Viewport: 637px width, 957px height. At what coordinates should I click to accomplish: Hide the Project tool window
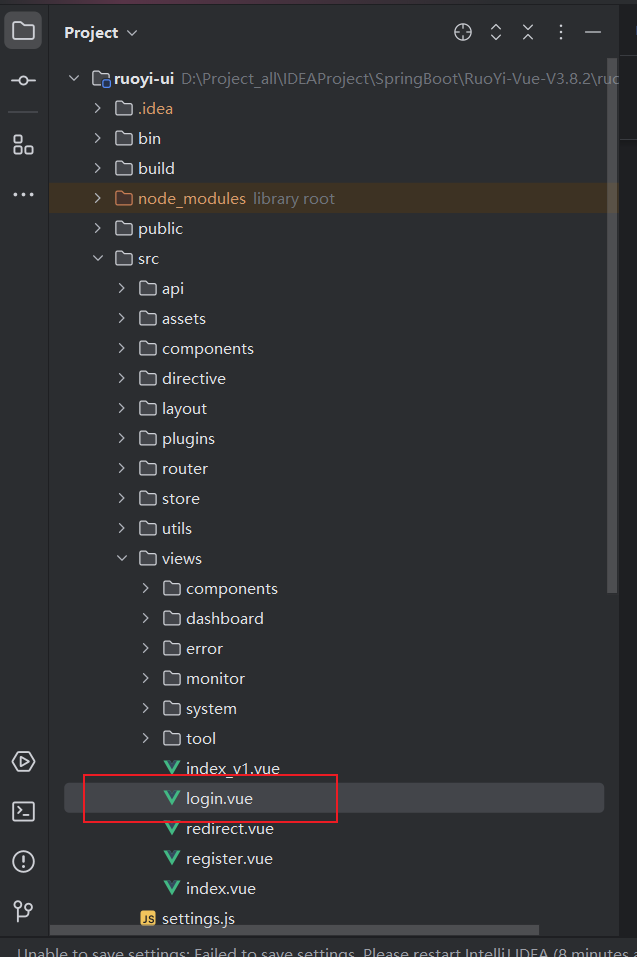point(593,32)
